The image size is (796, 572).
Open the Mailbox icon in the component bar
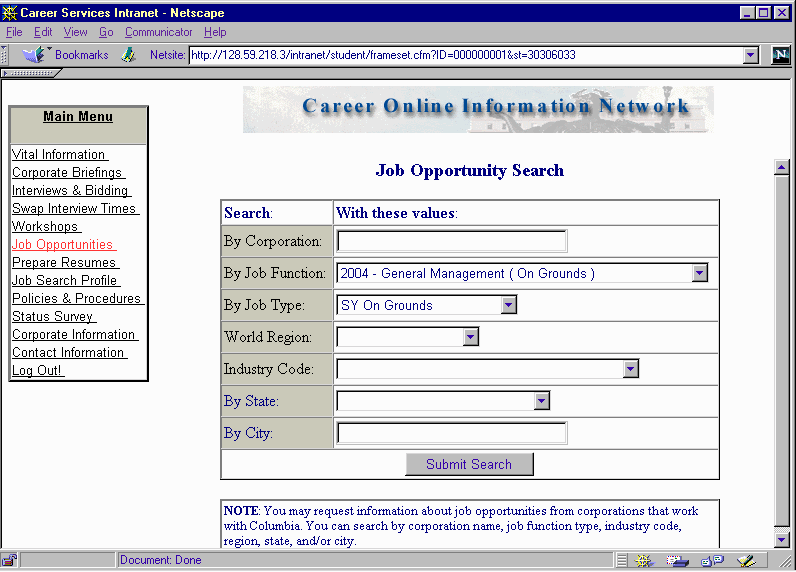678,561
